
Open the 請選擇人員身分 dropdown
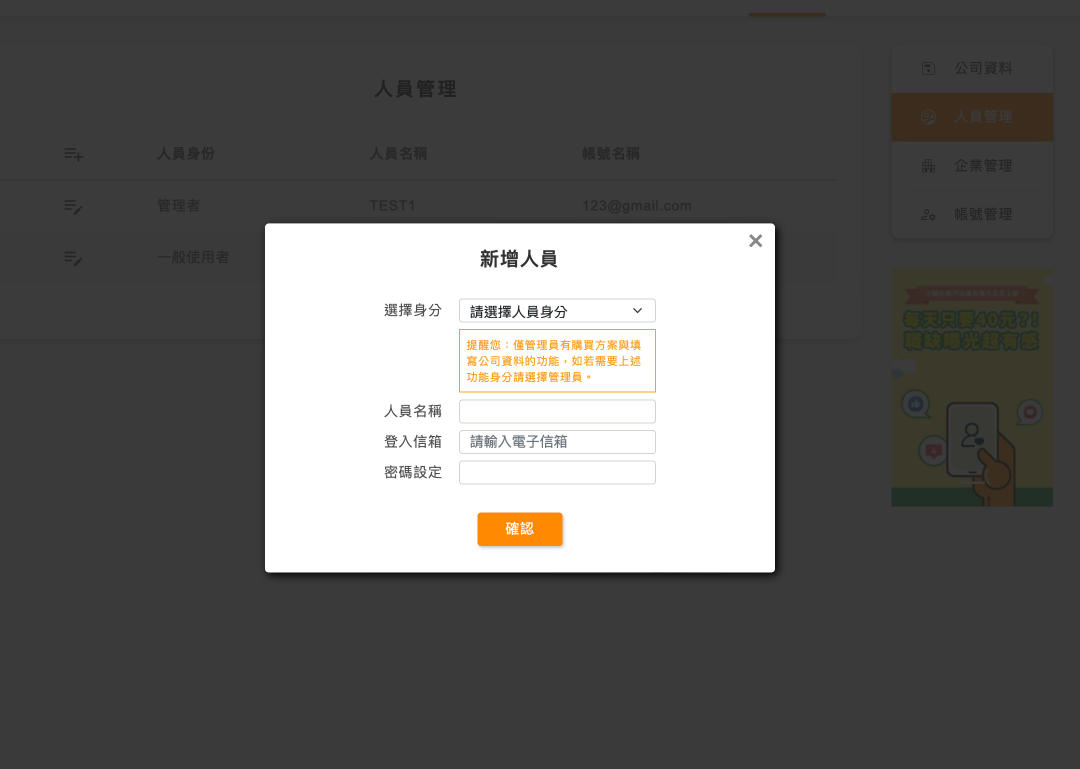[x=557, y=311]
